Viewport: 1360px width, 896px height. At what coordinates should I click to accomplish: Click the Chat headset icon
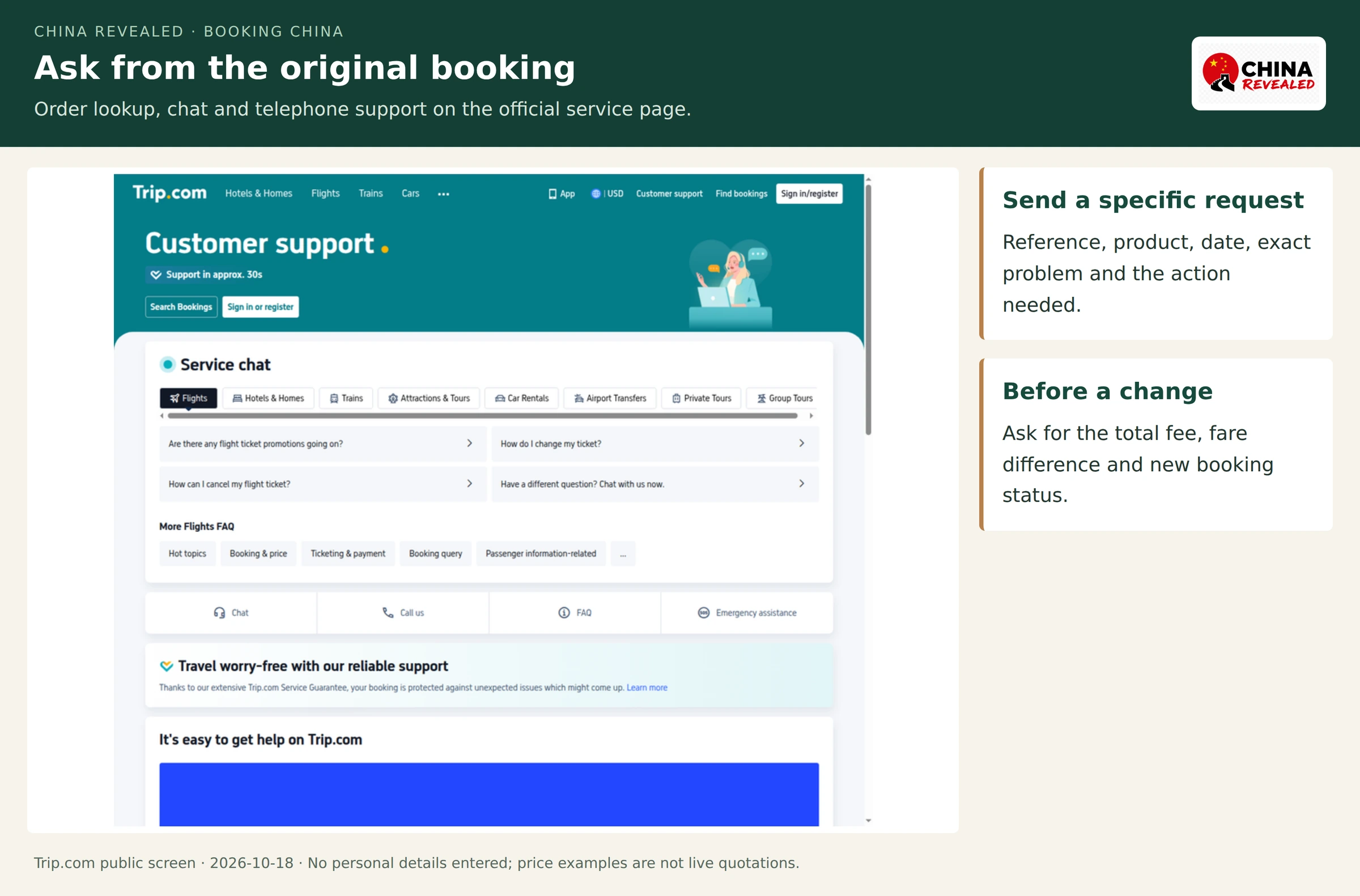tap(219, 613)
